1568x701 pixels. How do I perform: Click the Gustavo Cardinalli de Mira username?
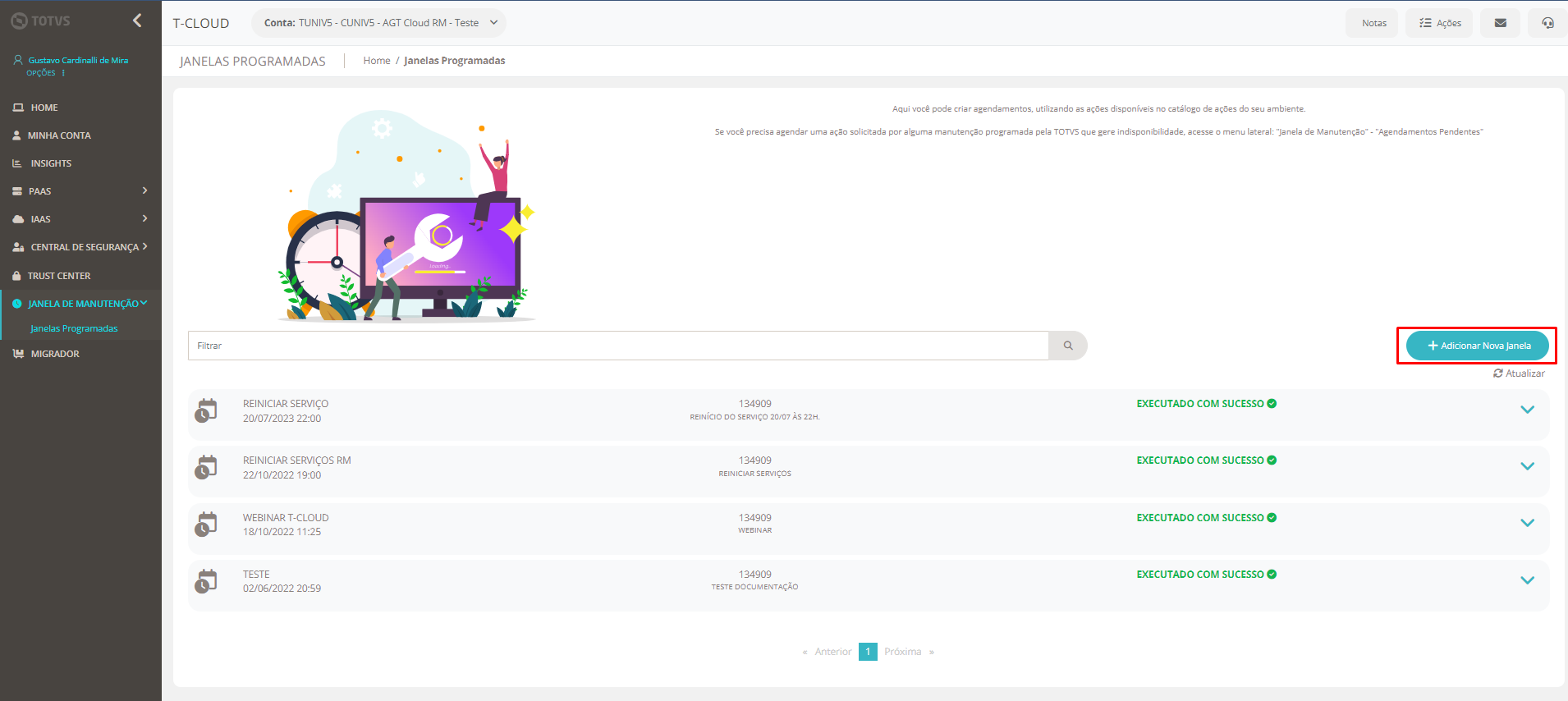tap(78, 60)
